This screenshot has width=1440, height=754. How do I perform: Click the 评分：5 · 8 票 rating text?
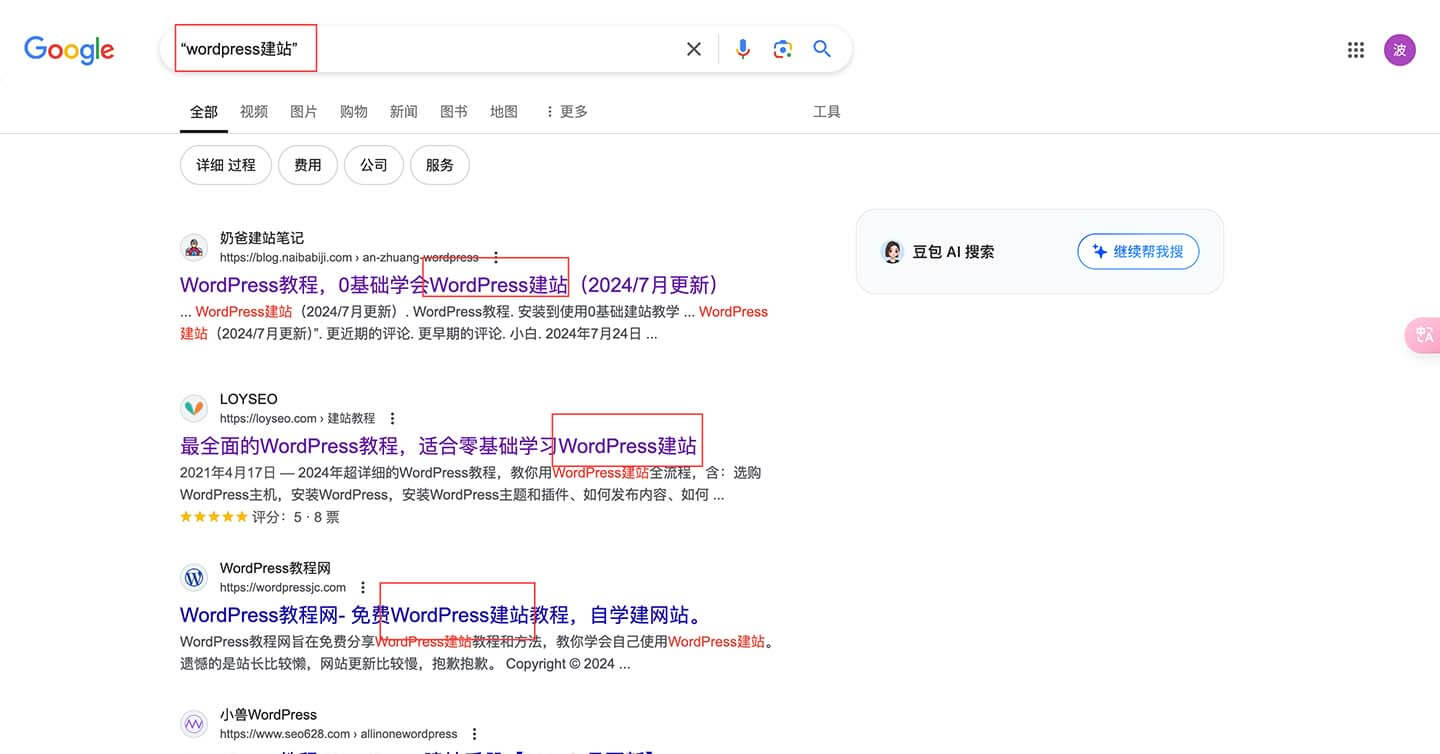point(296,517)
